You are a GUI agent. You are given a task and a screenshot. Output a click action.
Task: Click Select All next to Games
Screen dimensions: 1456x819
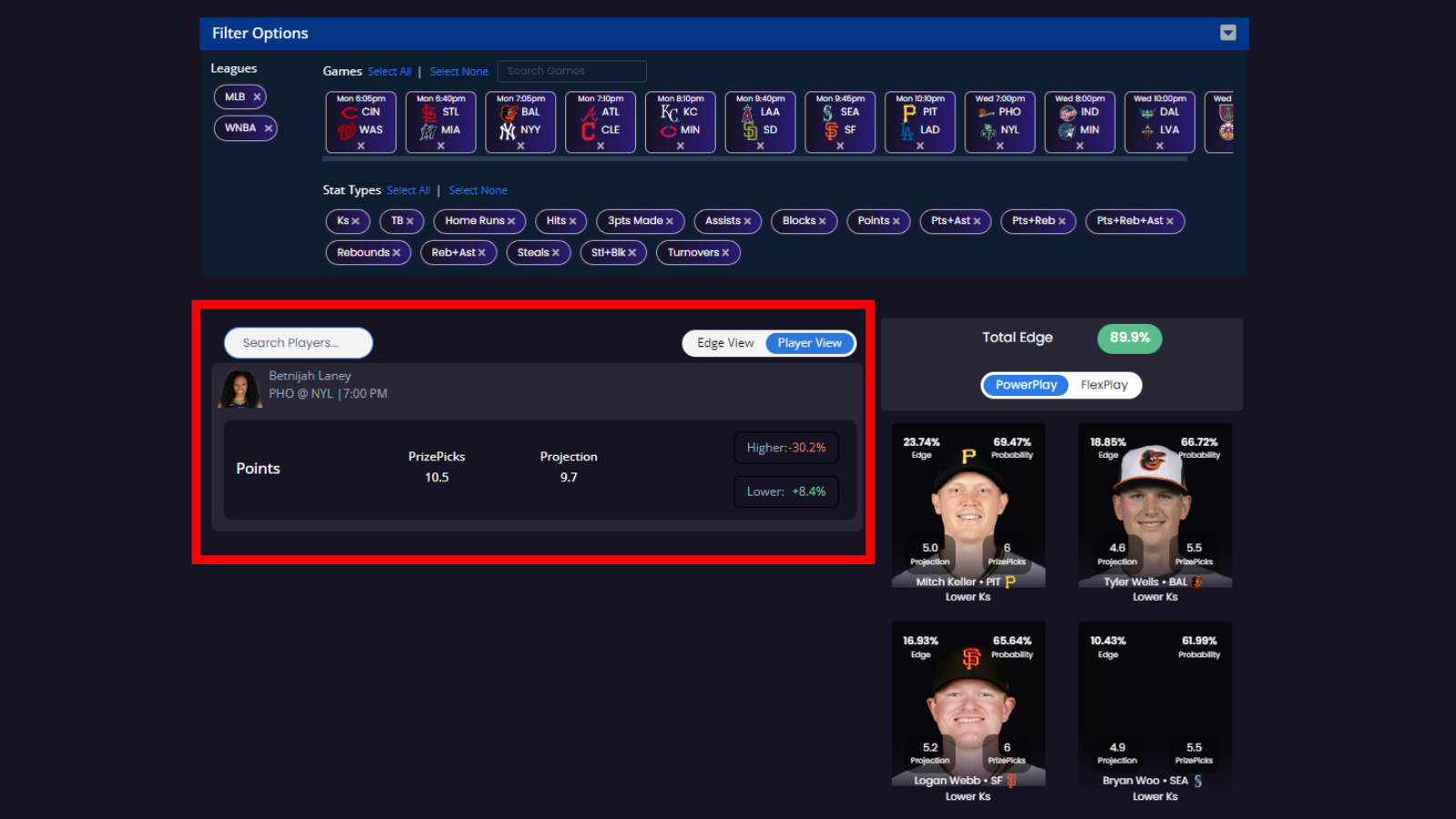389,71
